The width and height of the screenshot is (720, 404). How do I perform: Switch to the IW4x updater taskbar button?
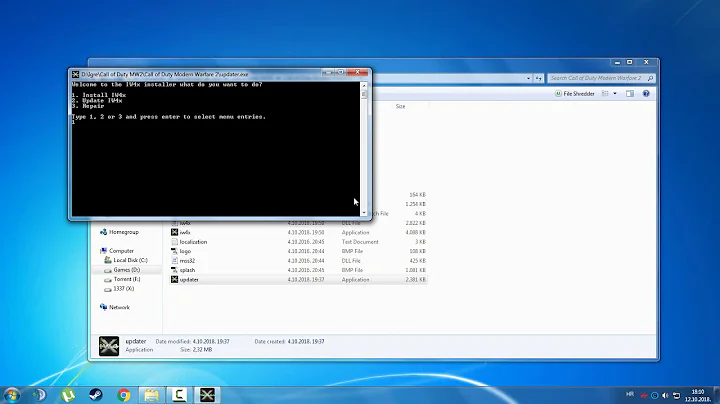pos(207,395)
